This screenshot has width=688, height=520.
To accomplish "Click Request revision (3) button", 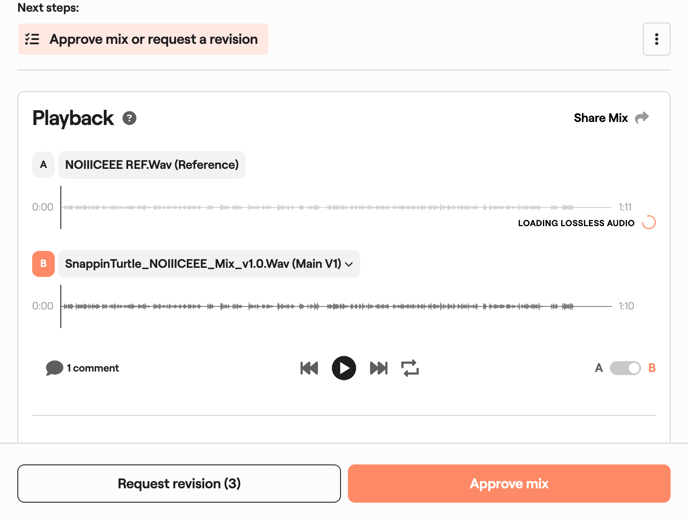I will pos(179,484).
